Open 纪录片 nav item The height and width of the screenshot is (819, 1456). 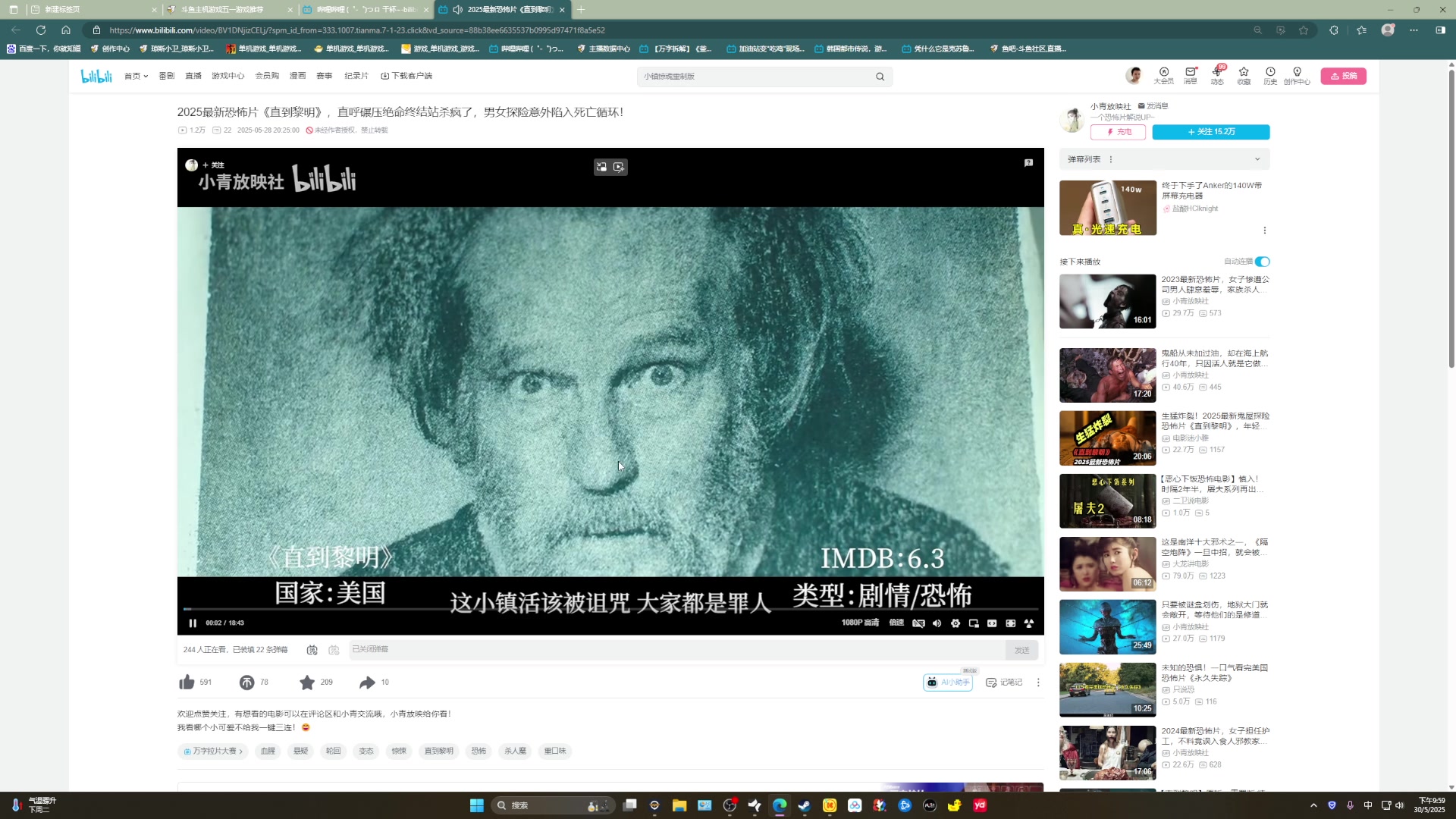coord(356,76)
